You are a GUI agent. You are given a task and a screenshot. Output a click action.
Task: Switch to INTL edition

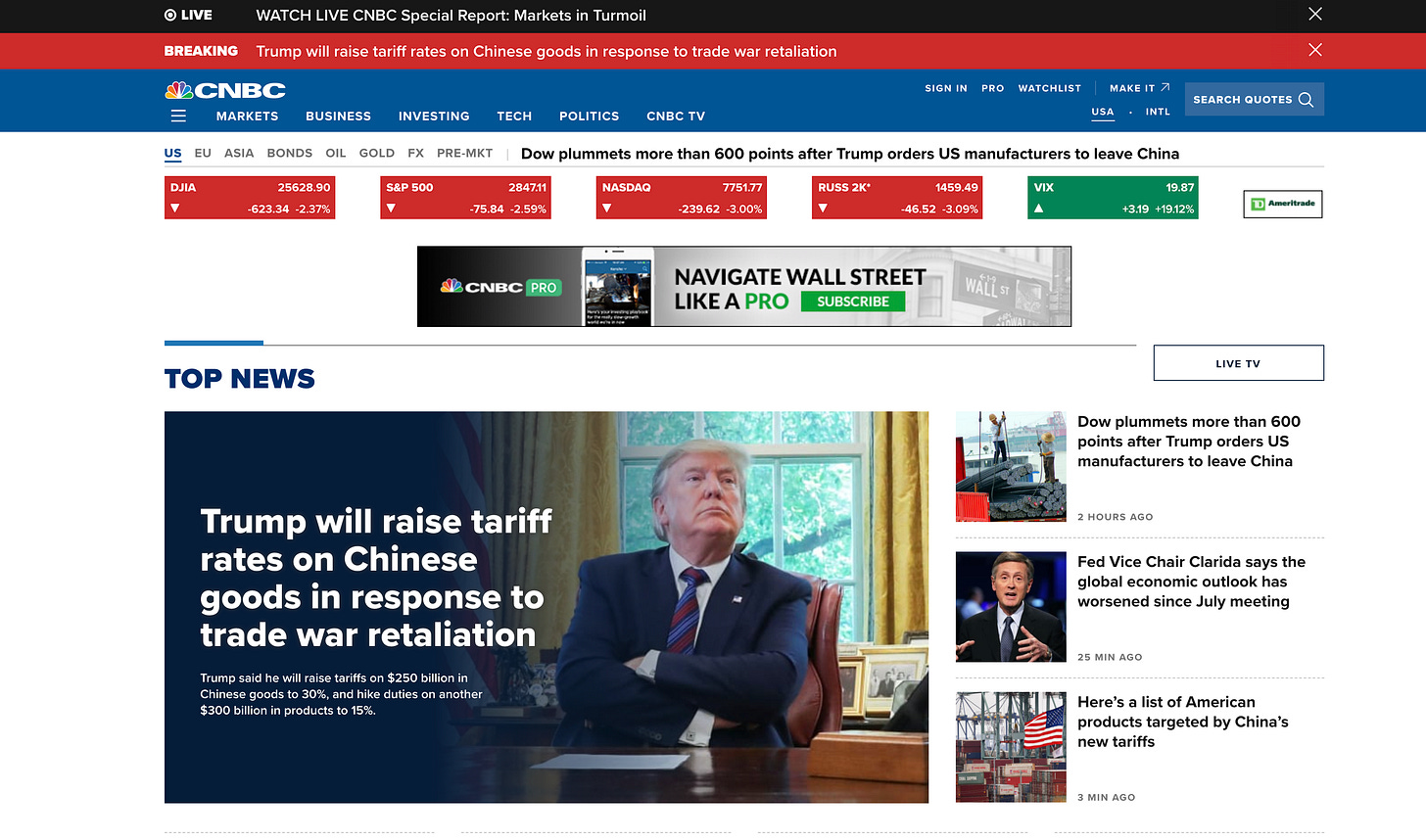(x=1158, y=112)
